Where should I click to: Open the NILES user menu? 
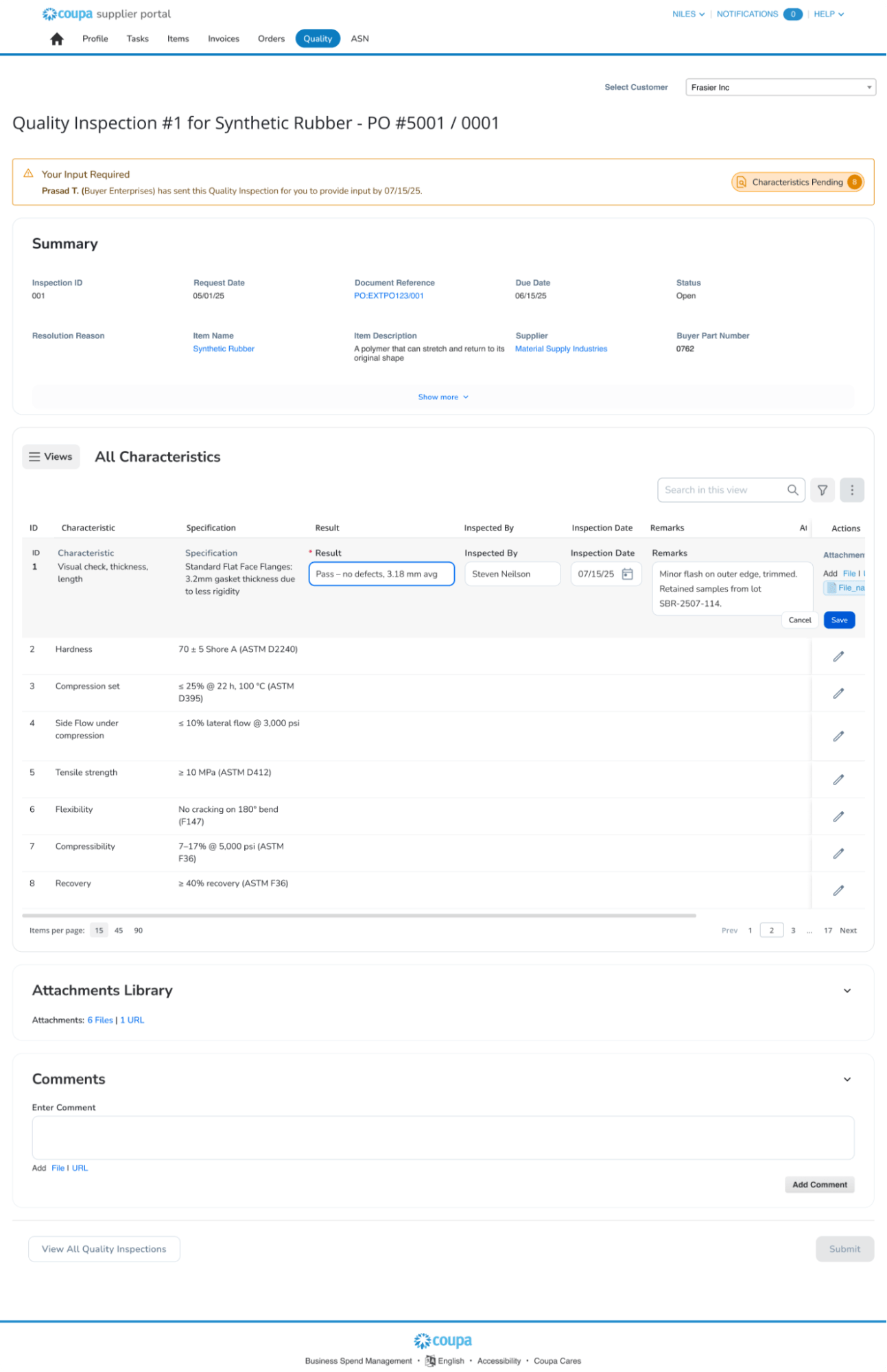[x=688, y=14]
